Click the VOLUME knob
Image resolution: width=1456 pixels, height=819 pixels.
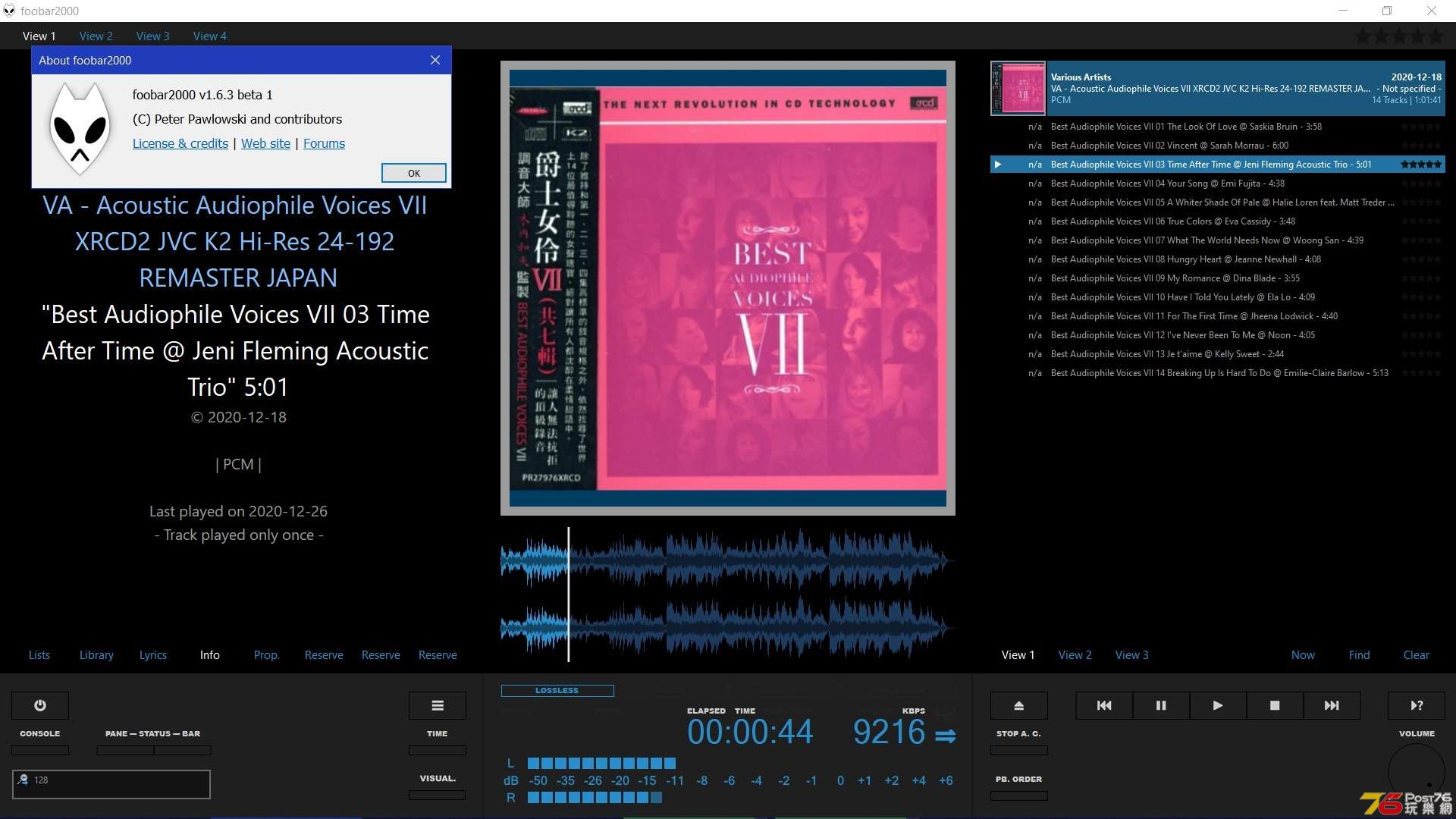[1417, 772]
